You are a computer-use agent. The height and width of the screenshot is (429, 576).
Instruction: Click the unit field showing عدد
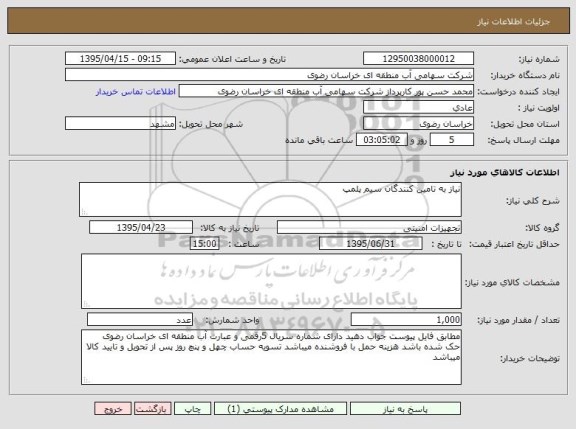pos(140,320)
